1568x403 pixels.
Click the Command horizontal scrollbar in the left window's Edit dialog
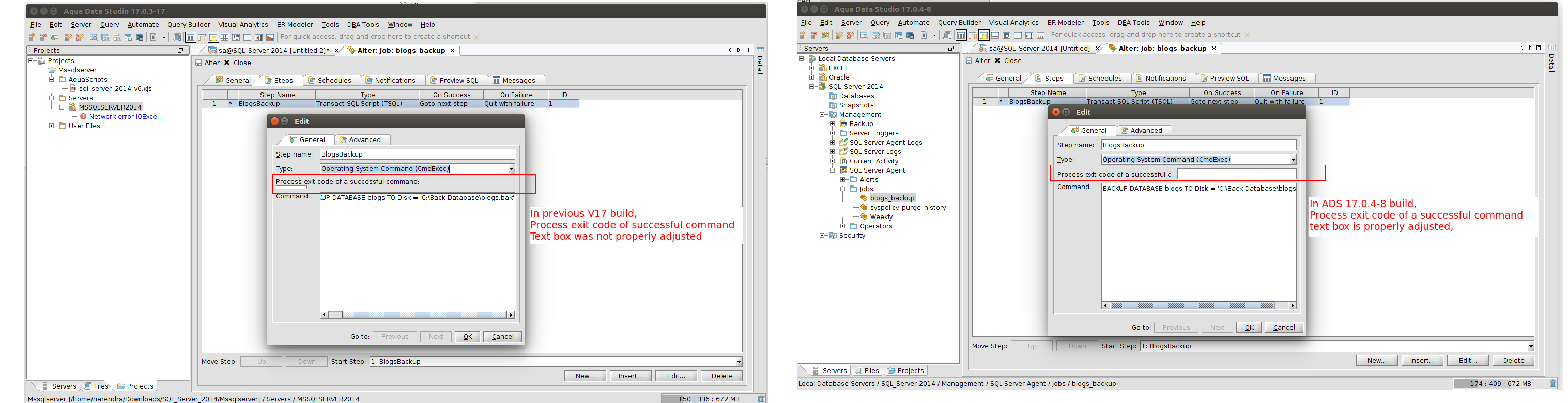click(418, 315)
